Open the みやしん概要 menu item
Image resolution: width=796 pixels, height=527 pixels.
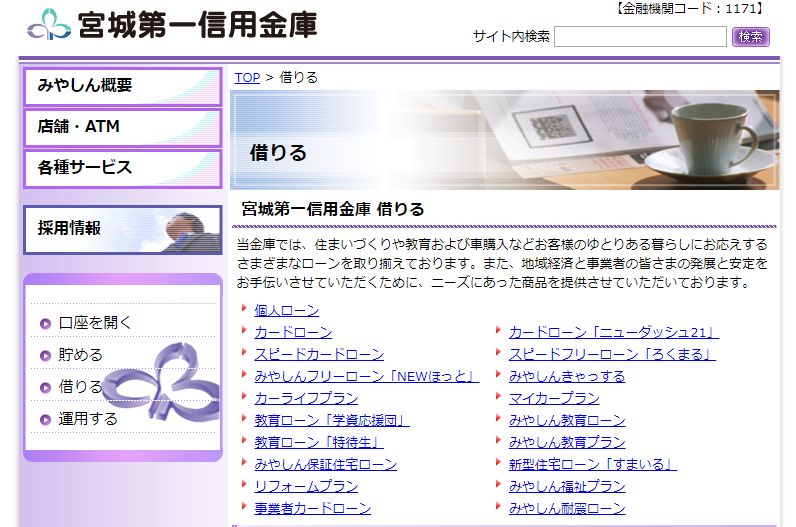[123, 87]
